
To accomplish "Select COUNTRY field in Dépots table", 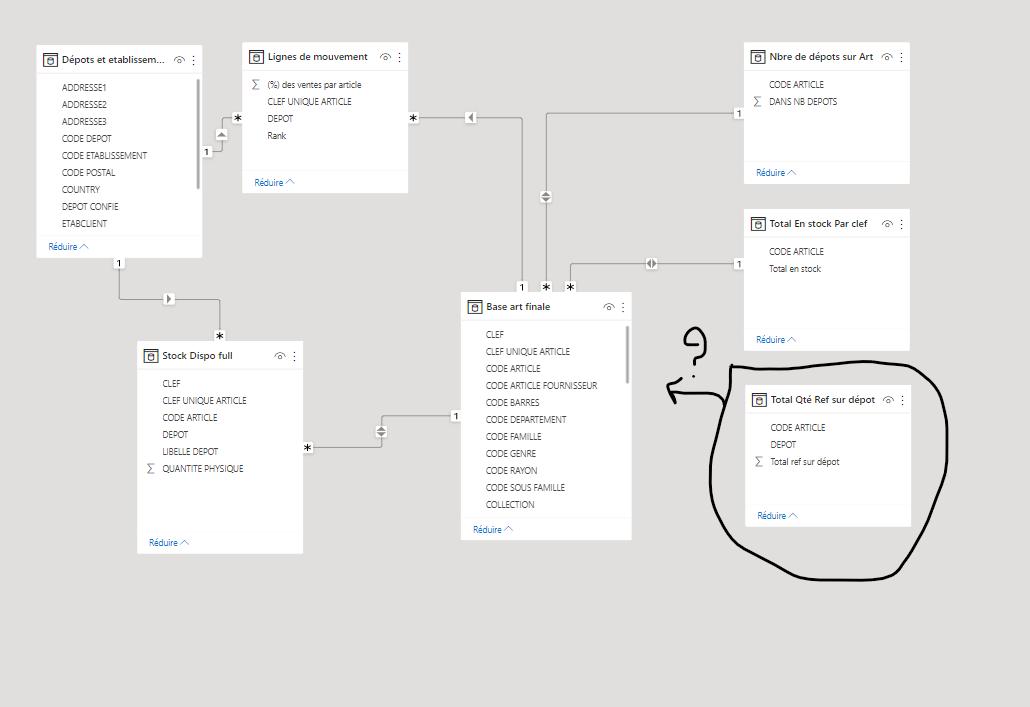I will click(81, 190).
